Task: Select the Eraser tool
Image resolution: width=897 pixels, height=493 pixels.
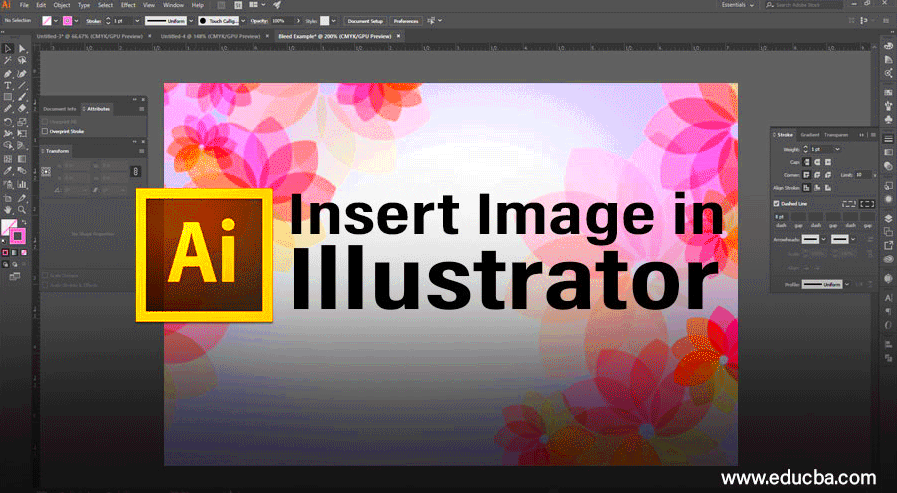Action: point(22,109)
